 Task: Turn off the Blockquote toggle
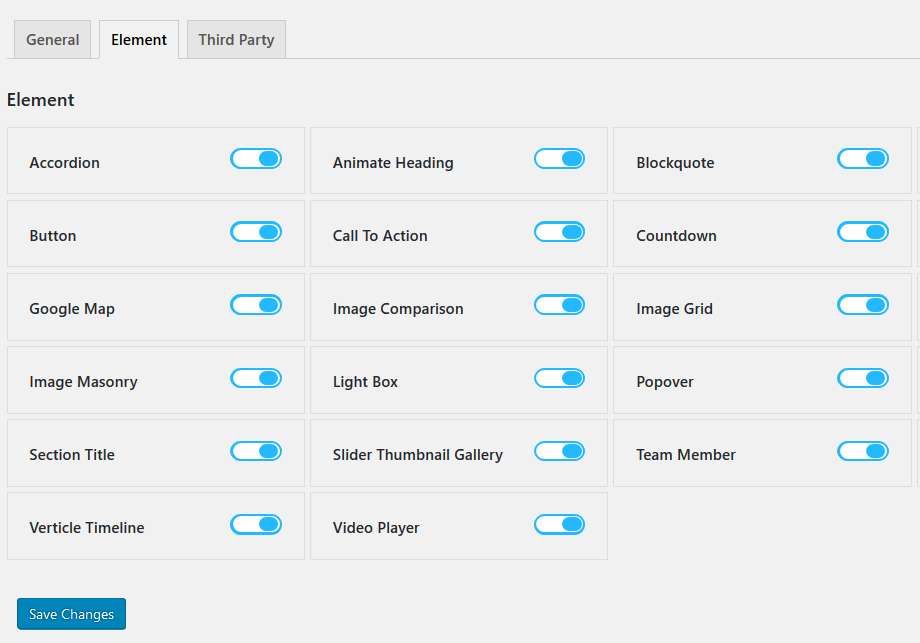click(x=862, y=158)
